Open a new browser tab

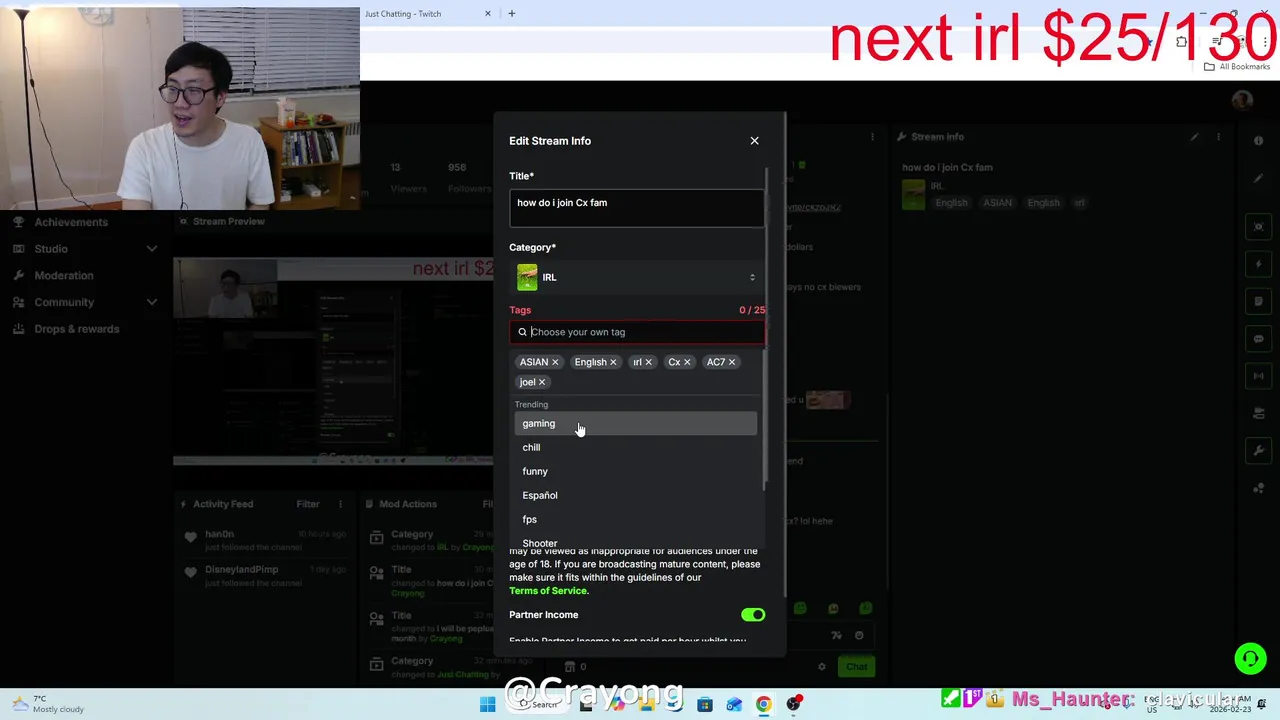pyautogui.click(x=511, y=13)
